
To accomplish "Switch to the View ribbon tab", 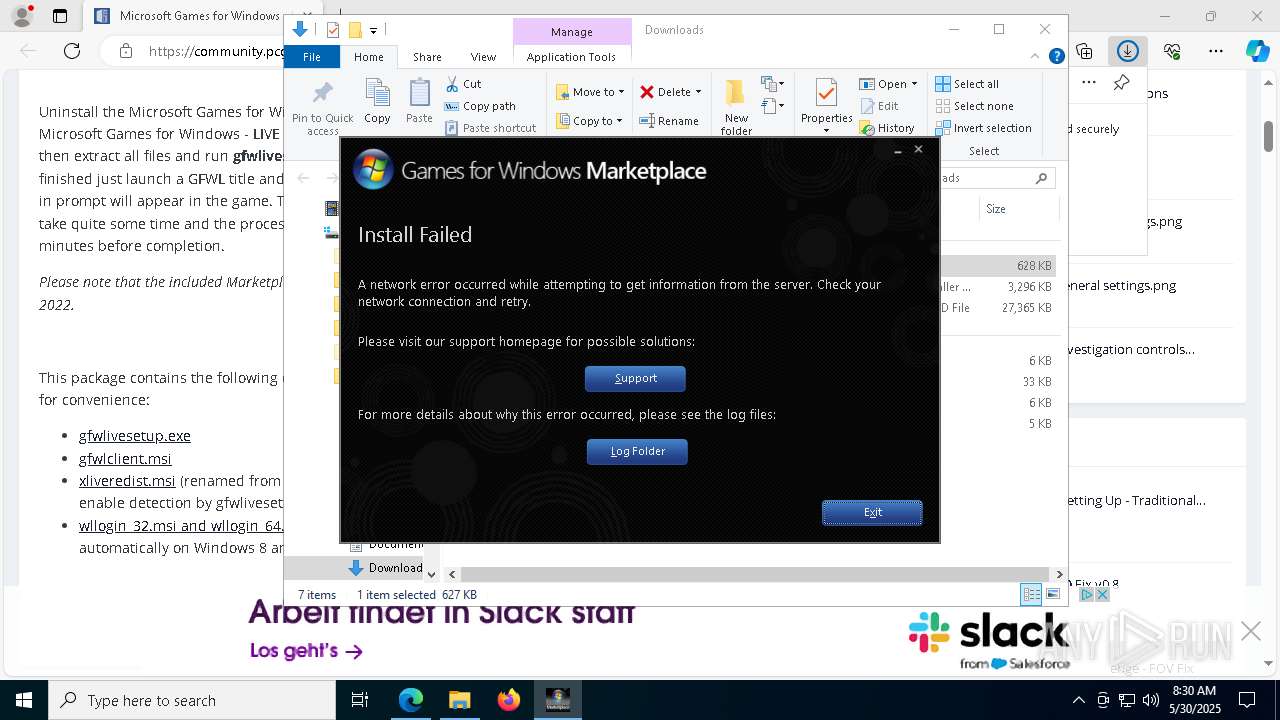I will pos(483,57).
